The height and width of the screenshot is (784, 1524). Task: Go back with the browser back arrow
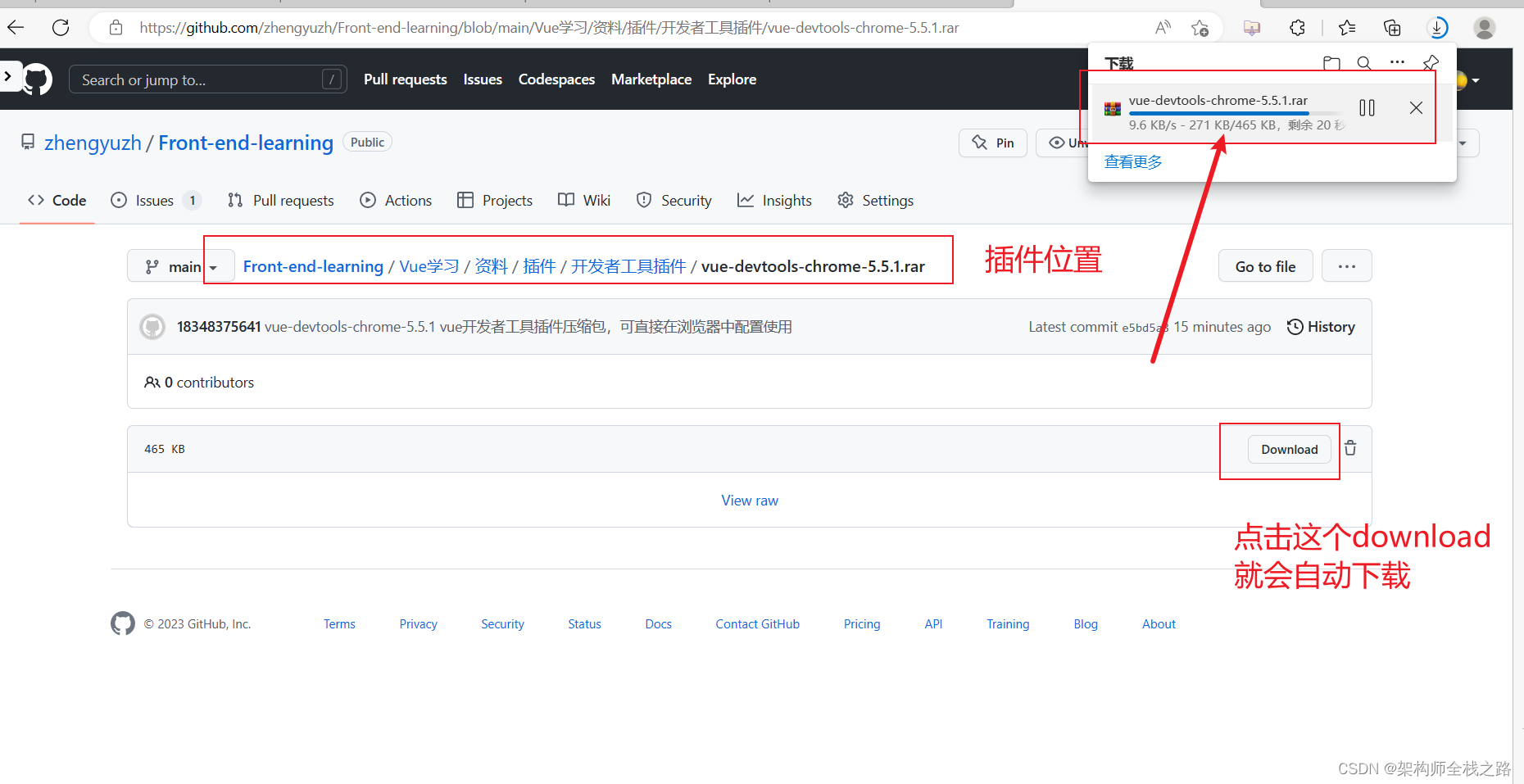16,28
